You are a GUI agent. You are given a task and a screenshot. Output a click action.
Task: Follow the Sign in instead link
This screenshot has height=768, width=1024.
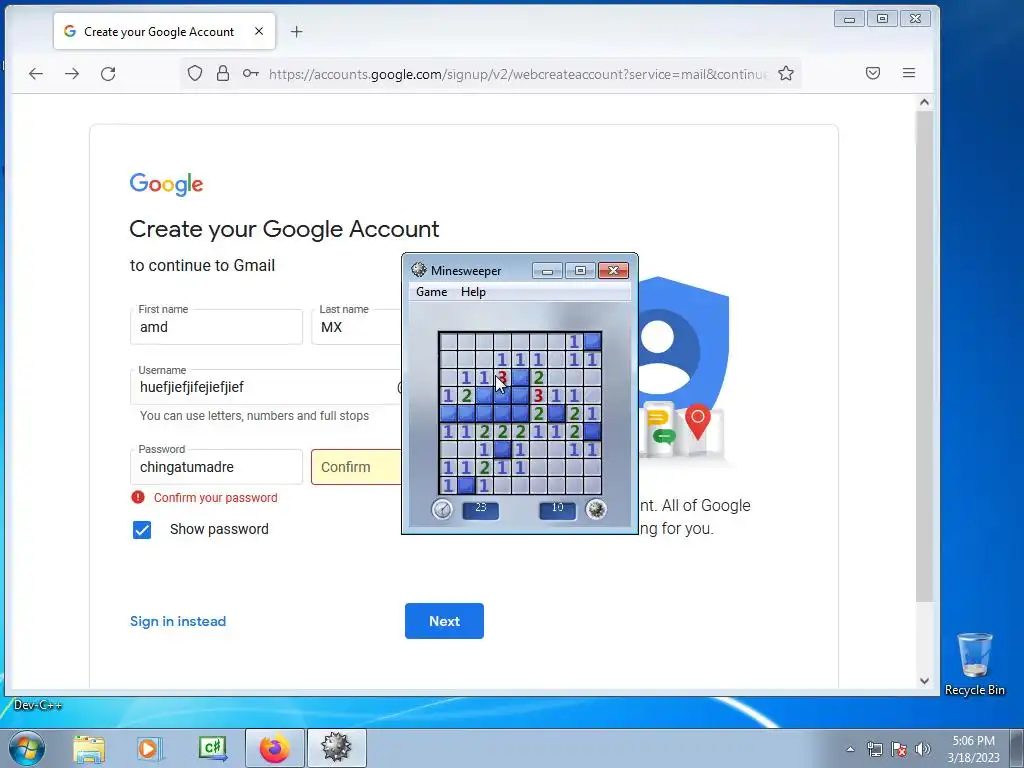point(178,621)
